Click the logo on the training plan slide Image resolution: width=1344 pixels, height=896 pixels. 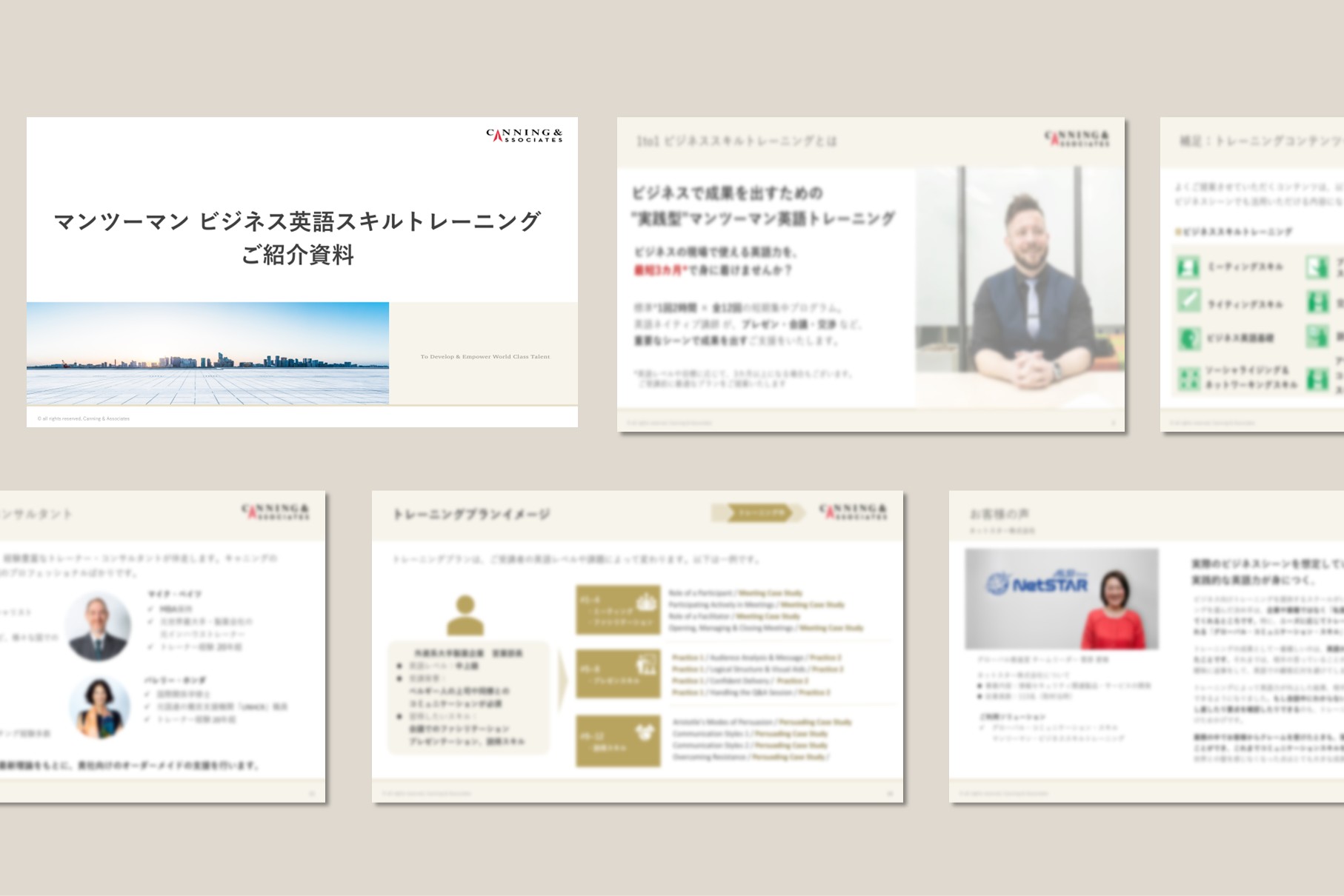854,512
